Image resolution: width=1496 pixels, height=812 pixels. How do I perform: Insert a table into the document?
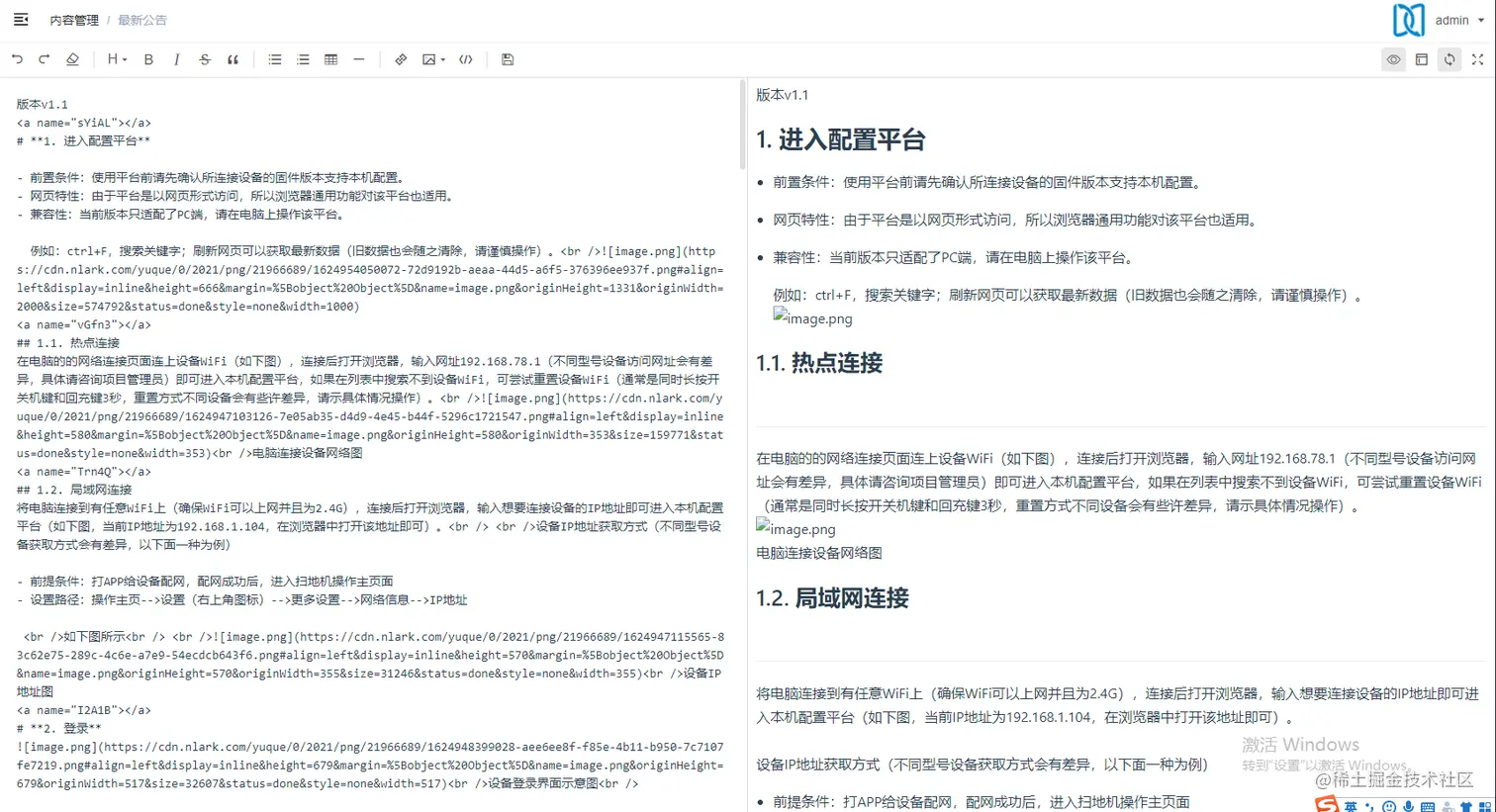(x=330, y=59)
